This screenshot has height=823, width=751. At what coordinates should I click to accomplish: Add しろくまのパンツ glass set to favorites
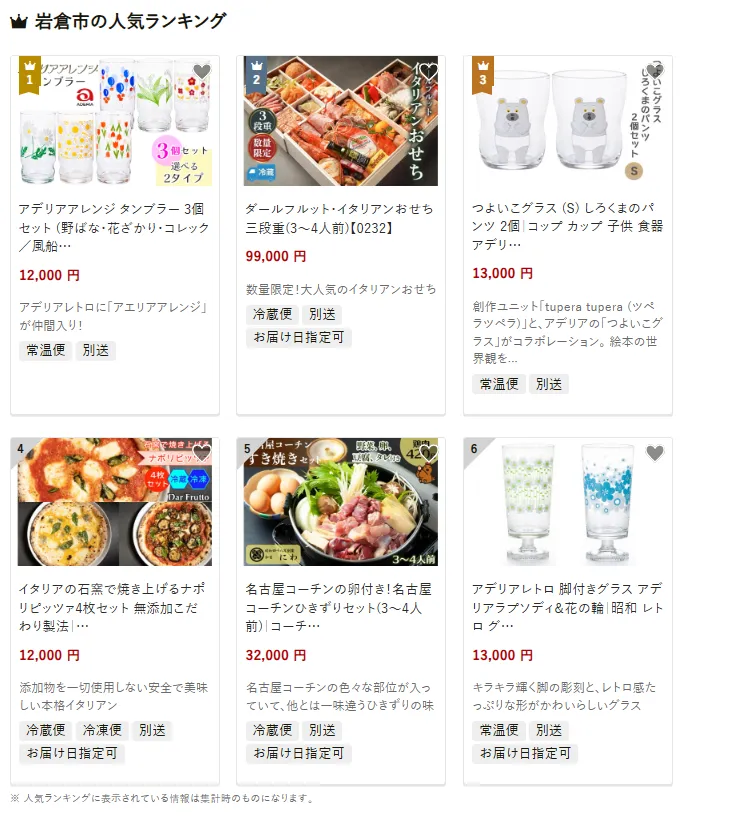click(x=655, y=71)
